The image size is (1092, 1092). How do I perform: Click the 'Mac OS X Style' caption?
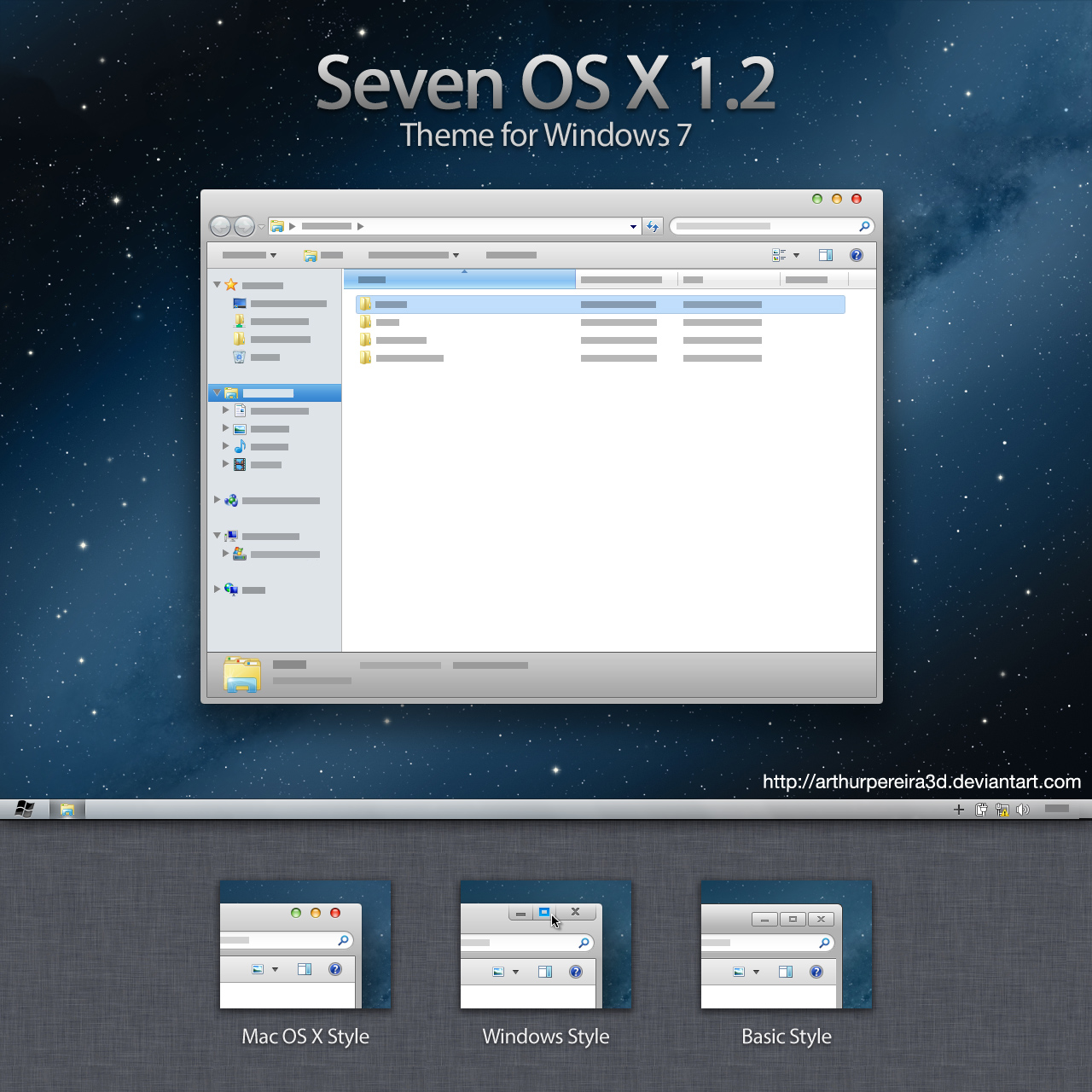click(305, 1037)
